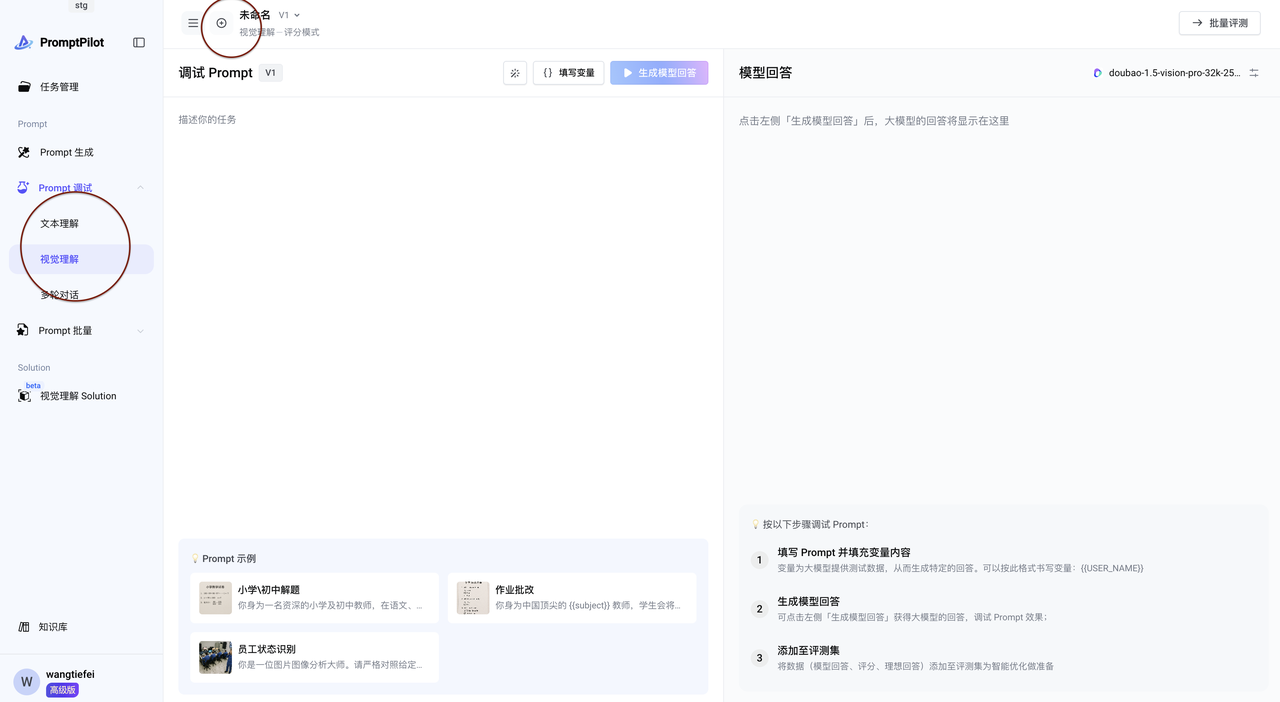1280x702 pixels.
Task: Click the 作业批改 thumbnail image
Action: pyautogui.click(x=473, y=598)
